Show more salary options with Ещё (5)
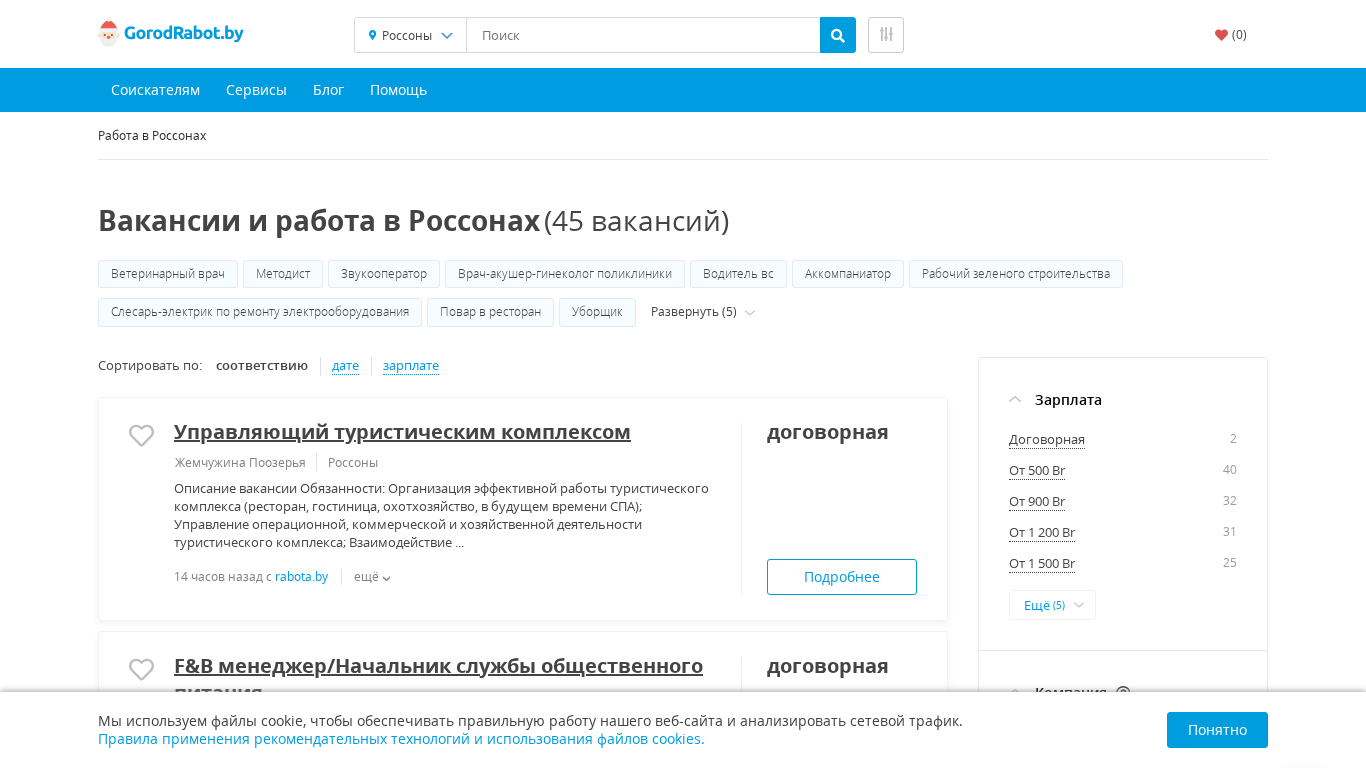The image size is (1366, 768). click(1052, 605)
